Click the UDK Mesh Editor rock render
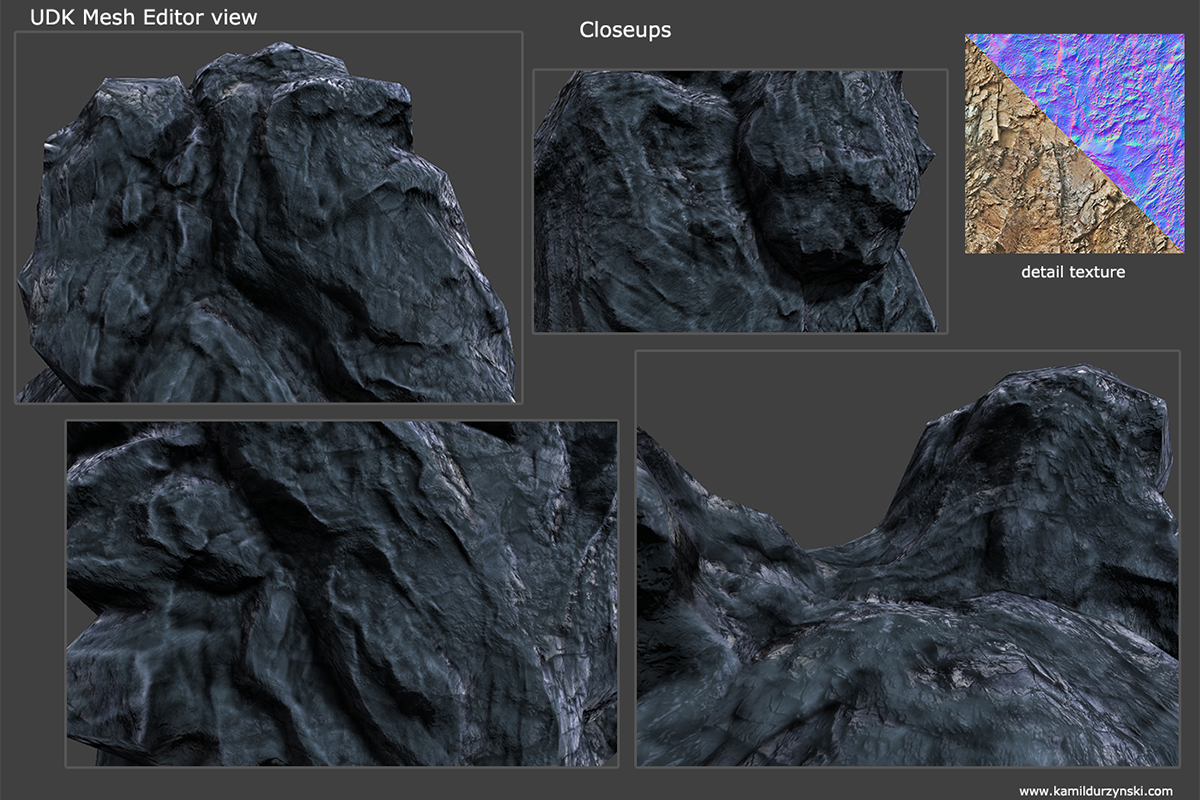This screenshot has height=800, width=1200. pos(268,217)
